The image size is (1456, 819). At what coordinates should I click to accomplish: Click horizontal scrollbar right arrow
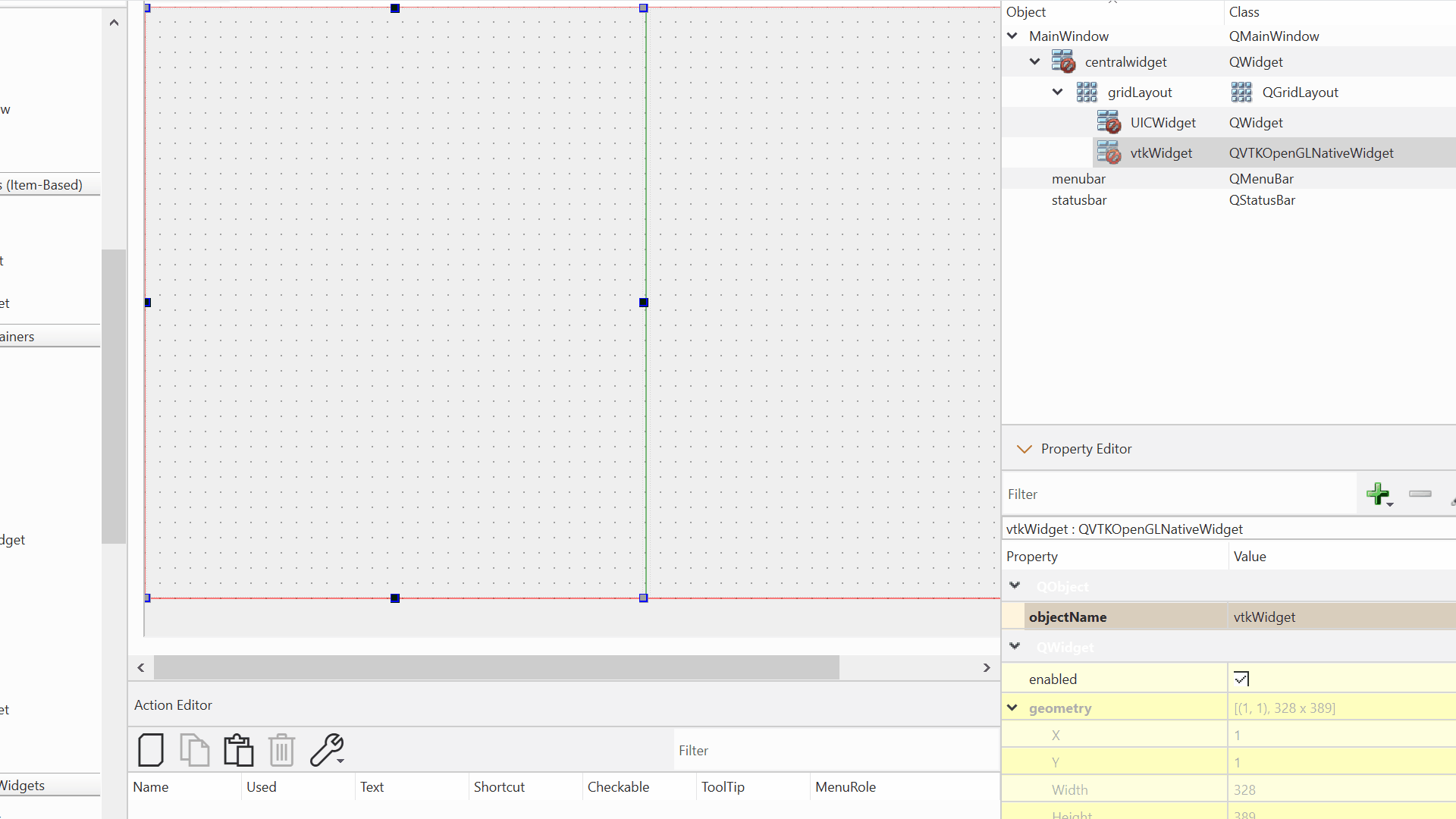pos(987,667)
